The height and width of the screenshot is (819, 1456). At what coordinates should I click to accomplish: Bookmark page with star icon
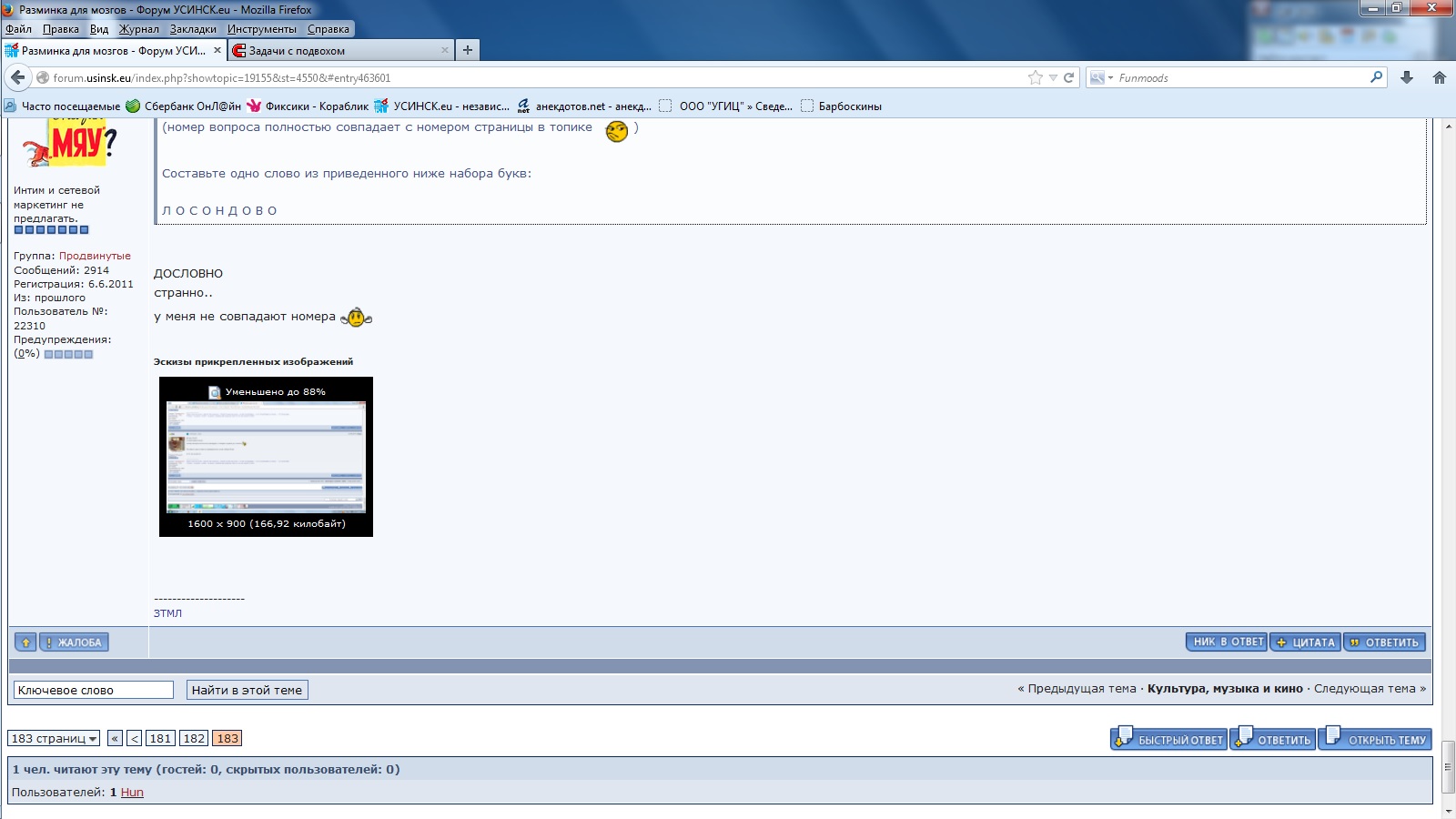pyautogui.click(x=1035, y=77)
